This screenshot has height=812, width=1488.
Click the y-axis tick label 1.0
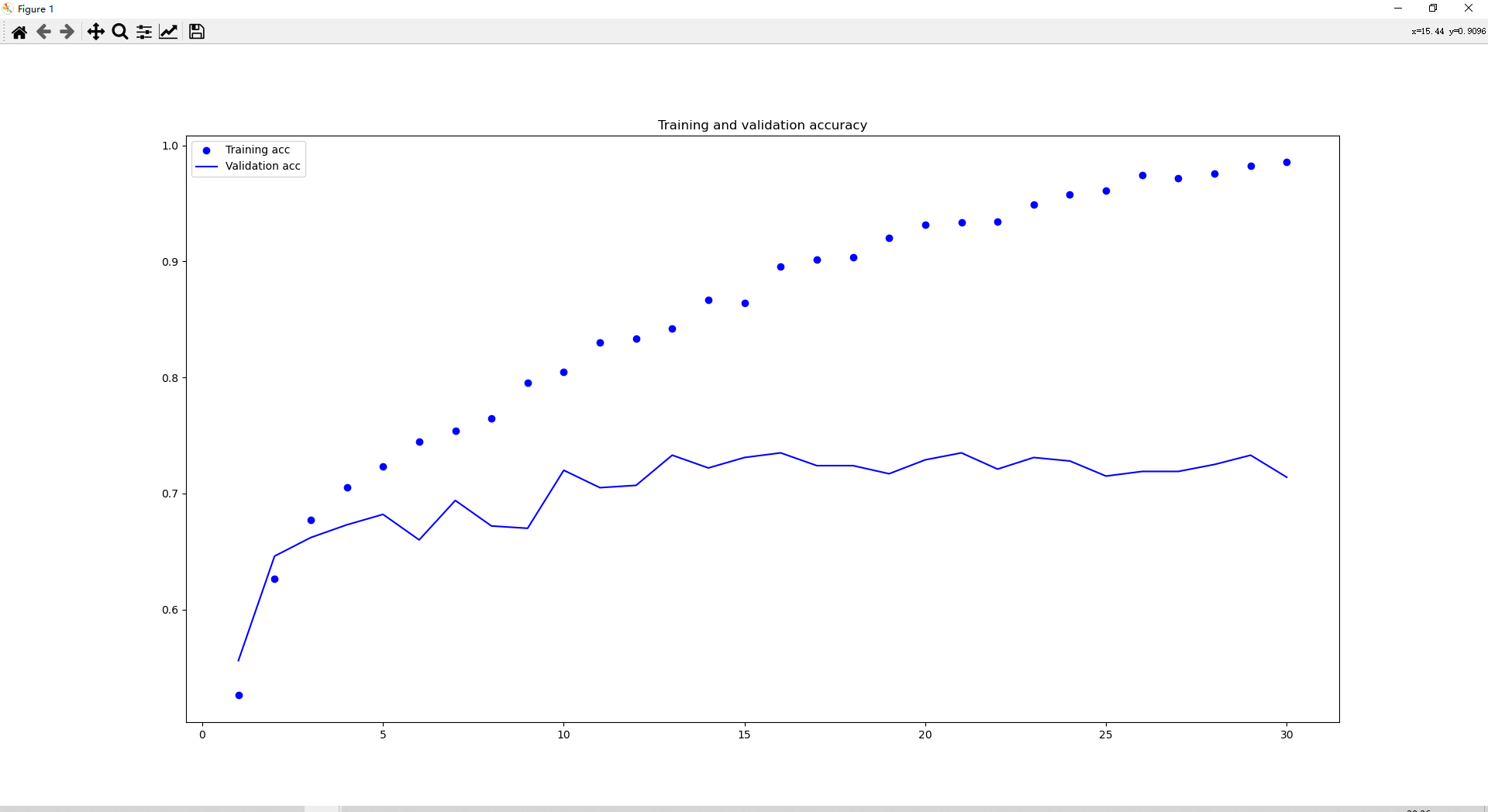coord(170,146)
